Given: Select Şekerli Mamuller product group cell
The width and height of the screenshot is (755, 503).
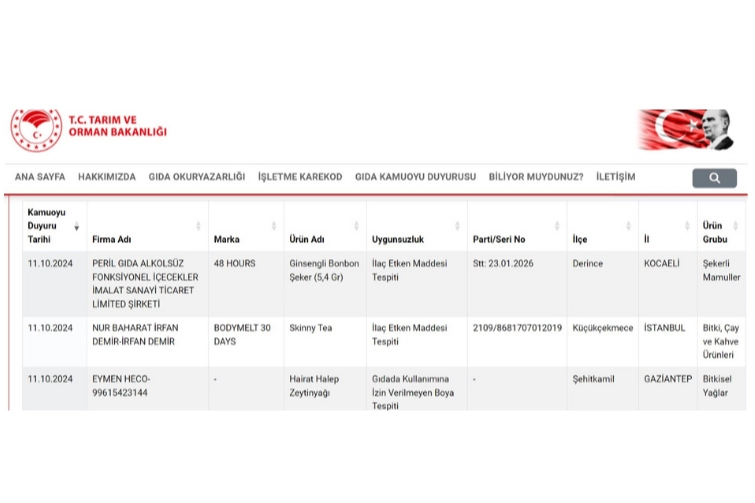Looking at the screenshot, I should coord(721,284).
